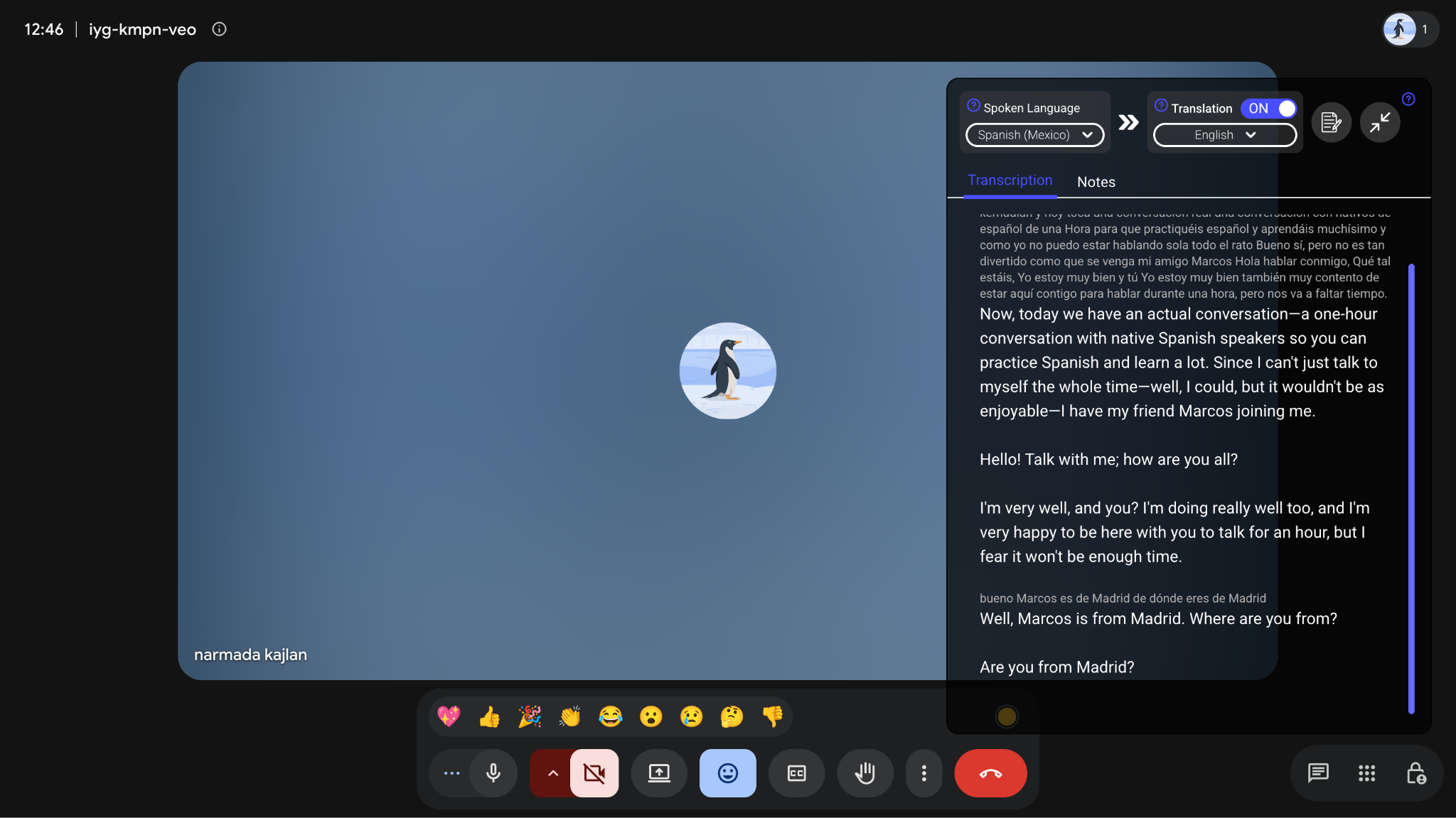Send the surprised face reaction
The image size is (1456, 818).
pos(651,716)
